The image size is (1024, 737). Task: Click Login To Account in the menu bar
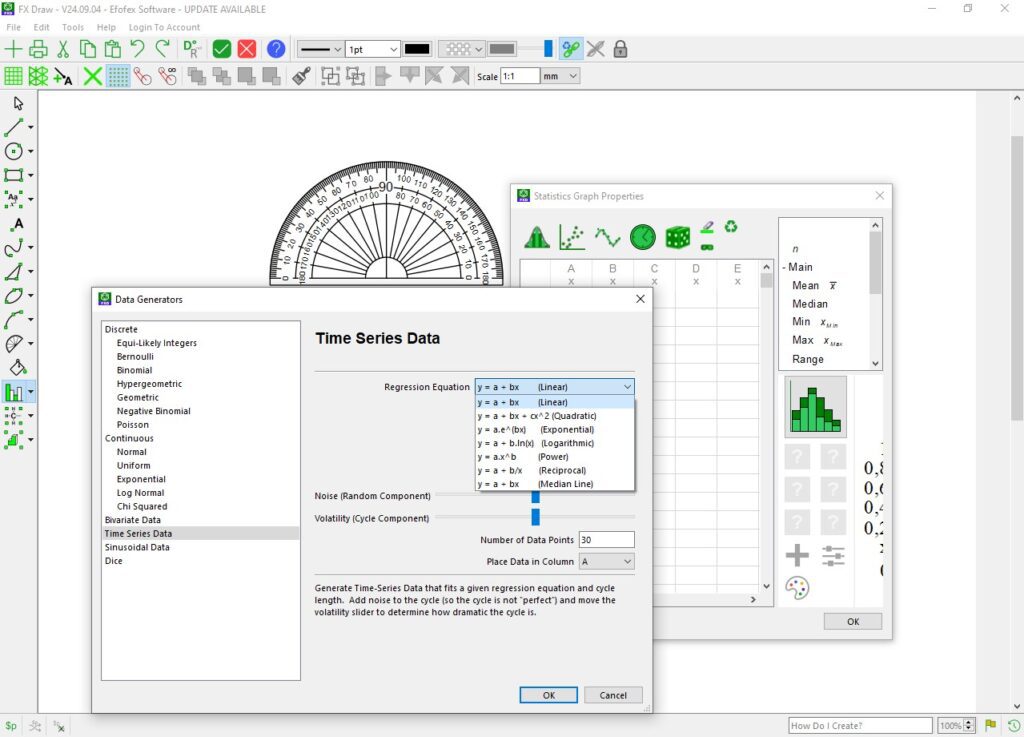pyautogui.click(x=164, y=27)
